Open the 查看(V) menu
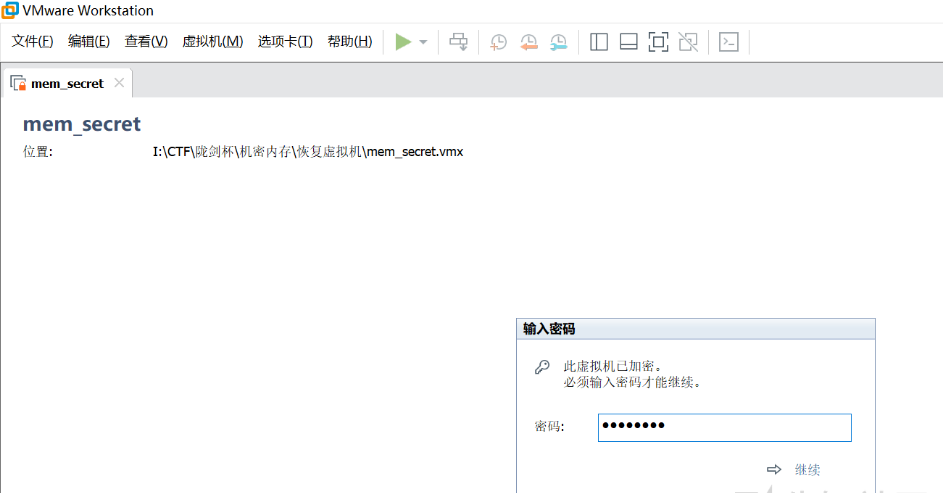 (146, 41)
